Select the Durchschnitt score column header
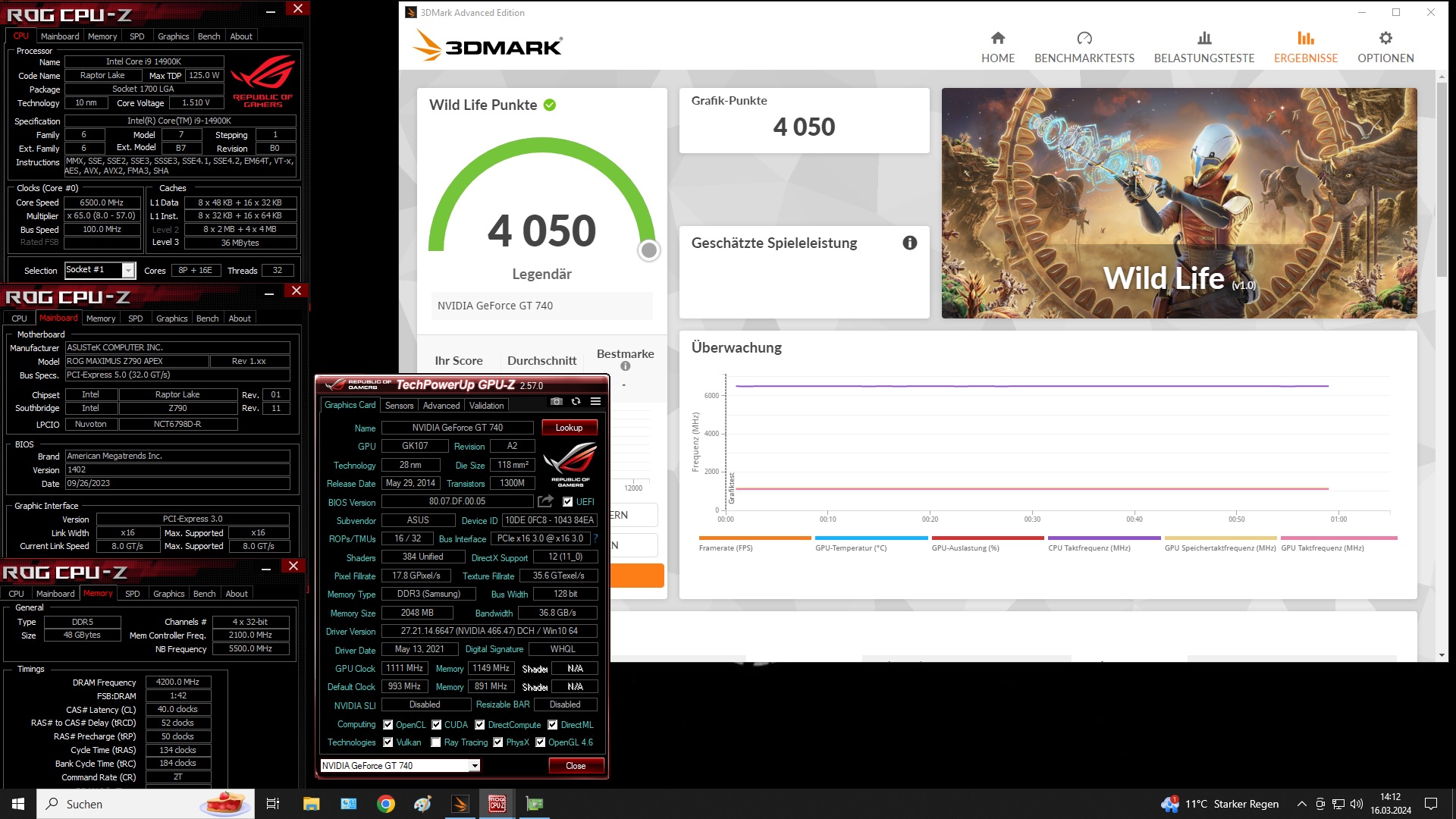 click(542, 361)
